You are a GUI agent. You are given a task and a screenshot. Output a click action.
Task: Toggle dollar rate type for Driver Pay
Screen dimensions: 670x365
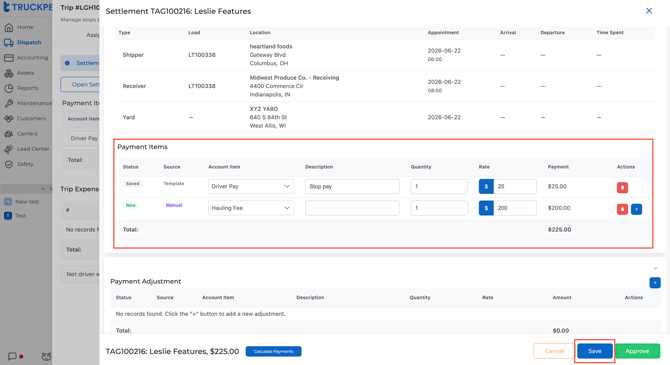[486, 186]
